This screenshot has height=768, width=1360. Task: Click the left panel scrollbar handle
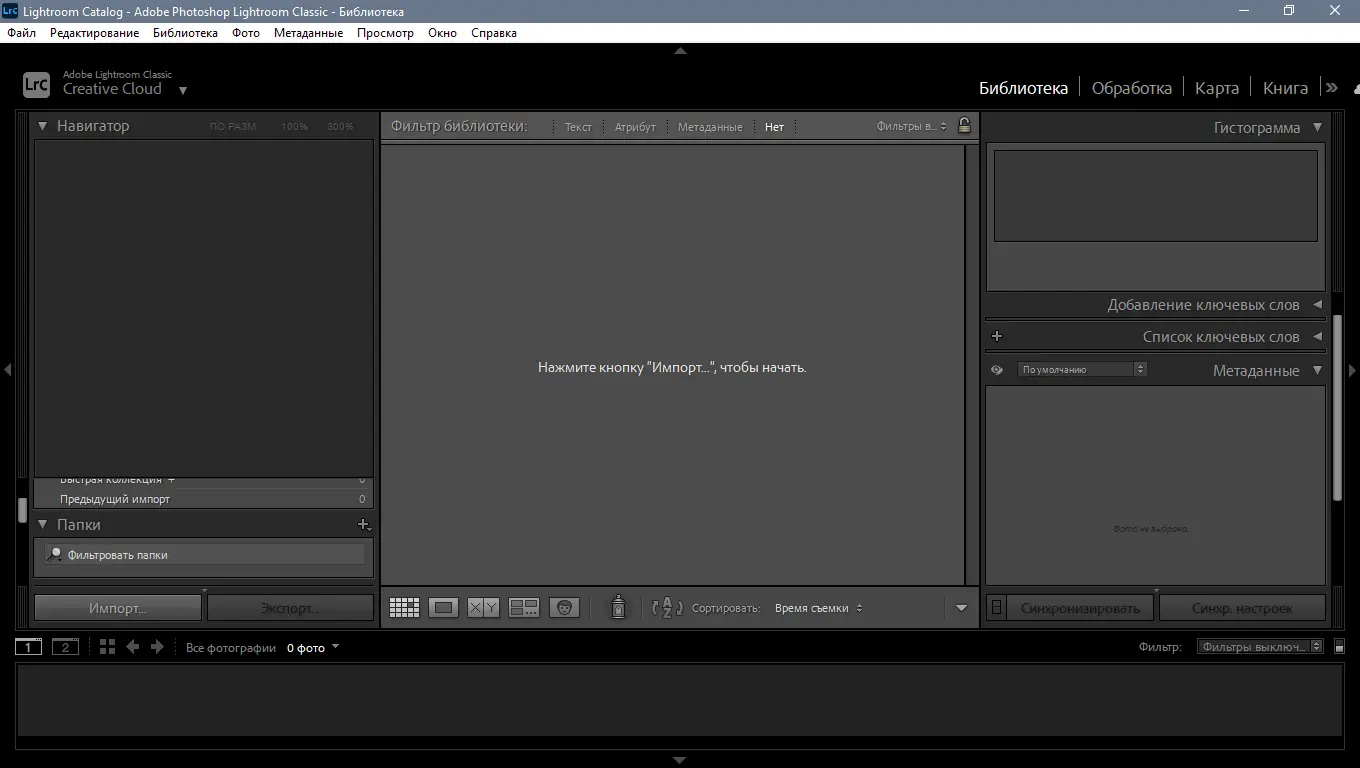[x=22, y=510]
